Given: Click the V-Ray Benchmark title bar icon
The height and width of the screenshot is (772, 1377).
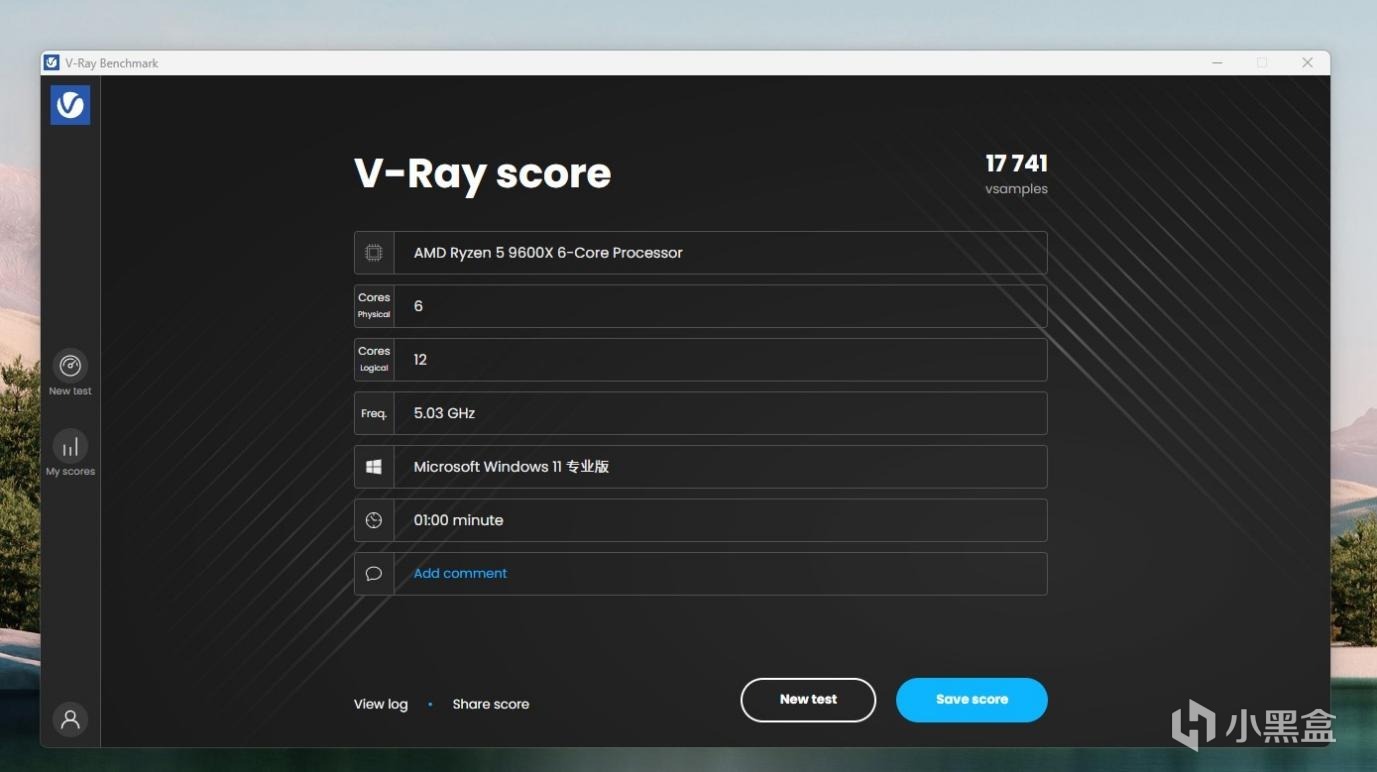Looking at the screenshot, I should 52,63.
